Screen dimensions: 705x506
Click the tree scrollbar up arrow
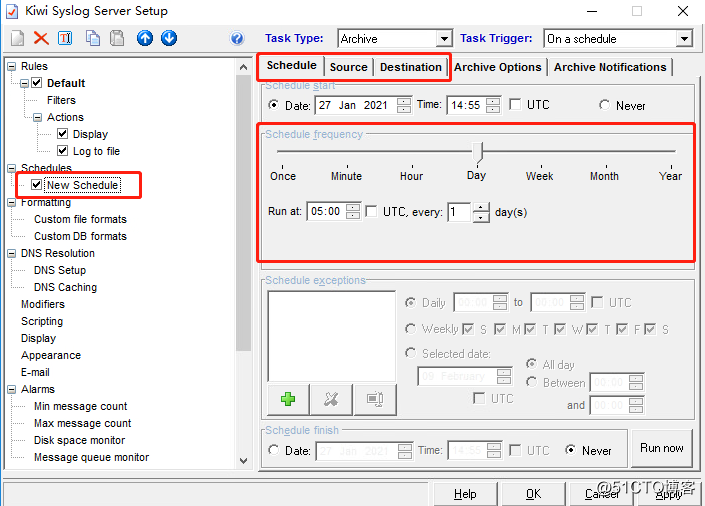point(243,67)
